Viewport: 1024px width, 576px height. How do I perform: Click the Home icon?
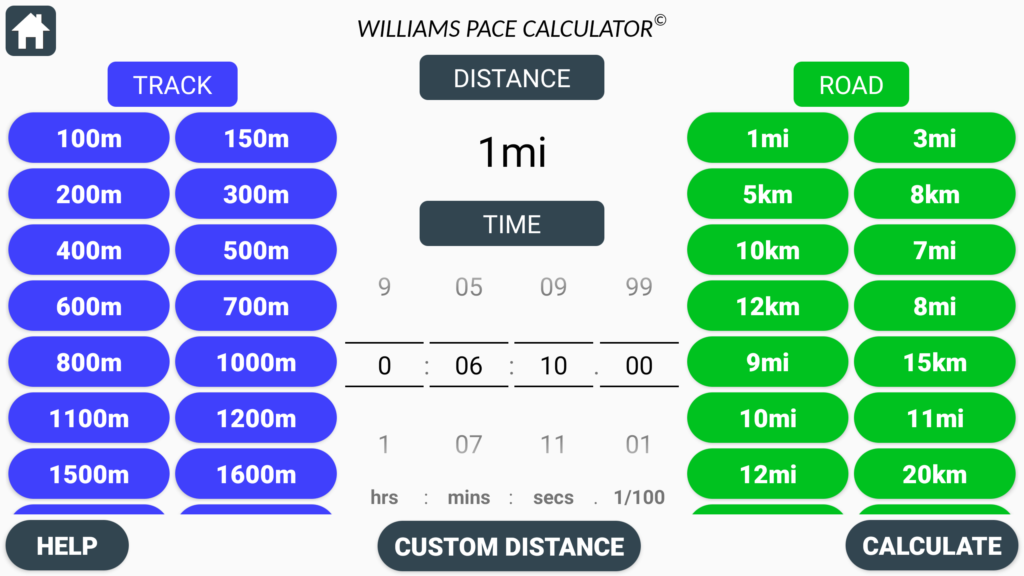click(x=30, y=30)
